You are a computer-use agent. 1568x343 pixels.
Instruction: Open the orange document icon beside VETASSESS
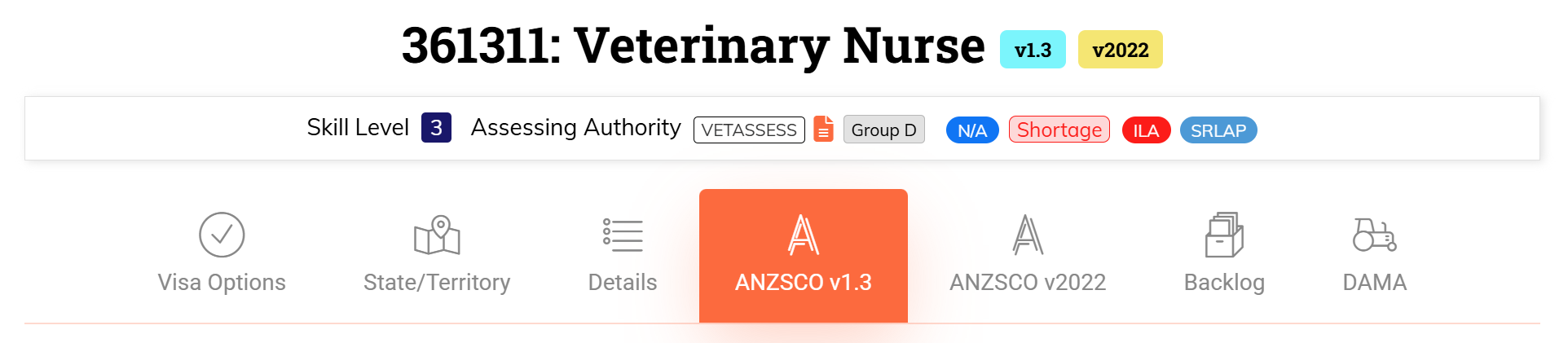824,129
